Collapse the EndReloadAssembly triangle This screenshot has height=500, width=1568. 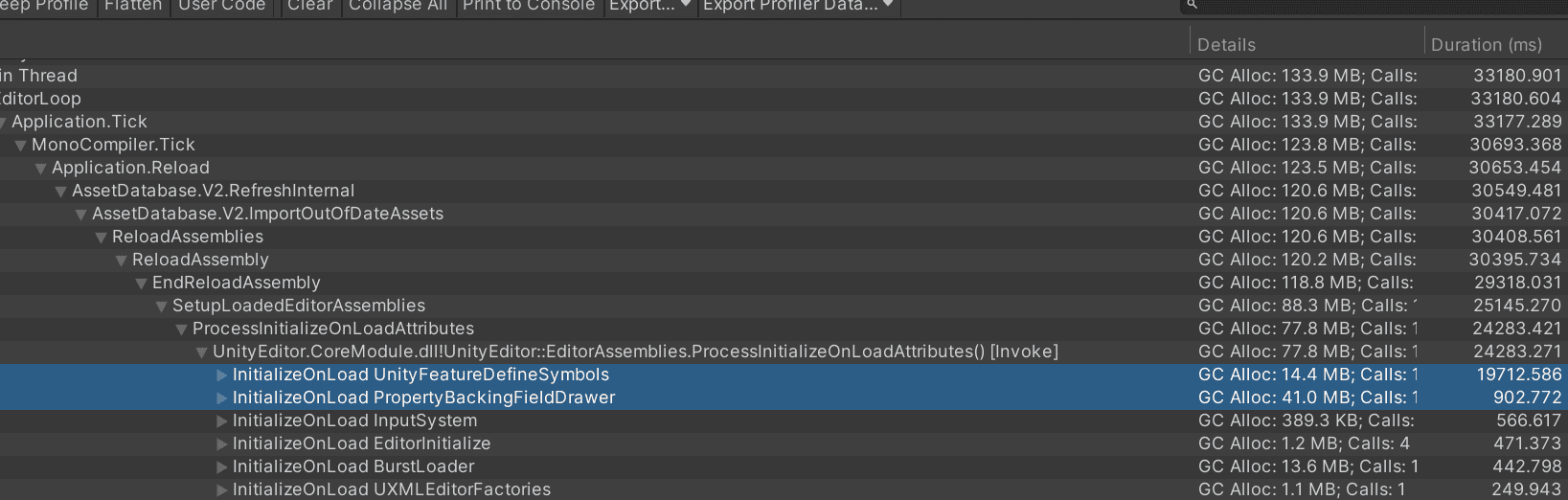pyautogui.click(x=141, y=284)
